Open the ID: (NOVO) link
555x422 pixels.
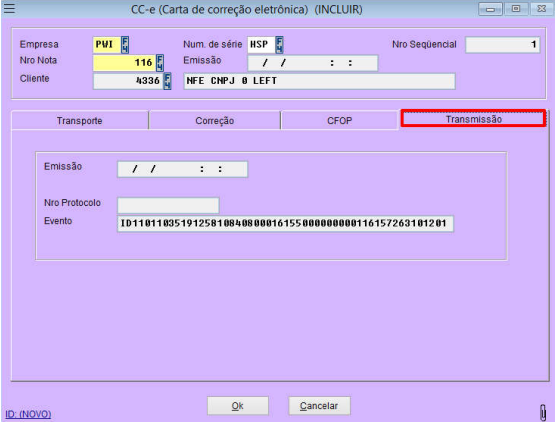[28, 414]
